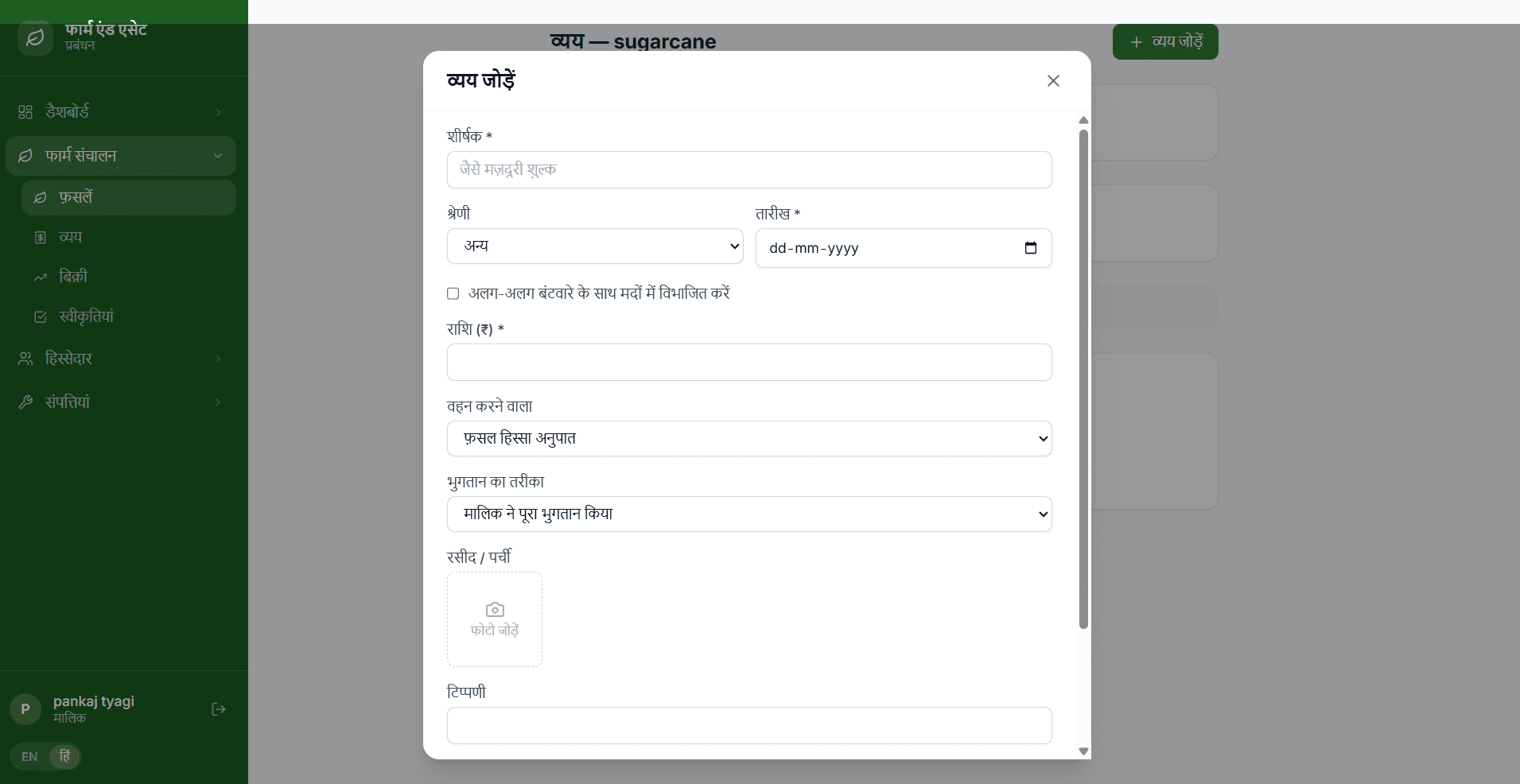Click the camera icon to add photo
Image resolution: width=1520 pixels, height=784 pixels.
tap(495, 610)
